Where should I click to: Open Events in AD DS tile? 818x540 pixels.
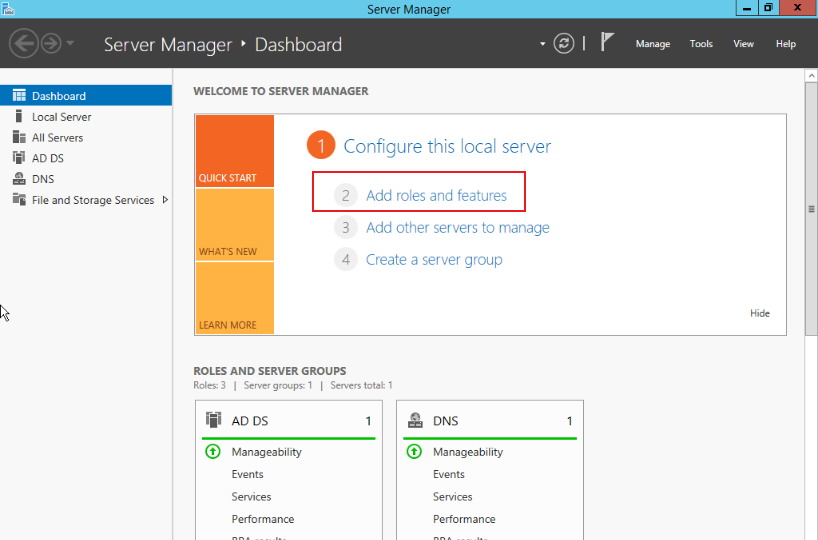(247, 474)
